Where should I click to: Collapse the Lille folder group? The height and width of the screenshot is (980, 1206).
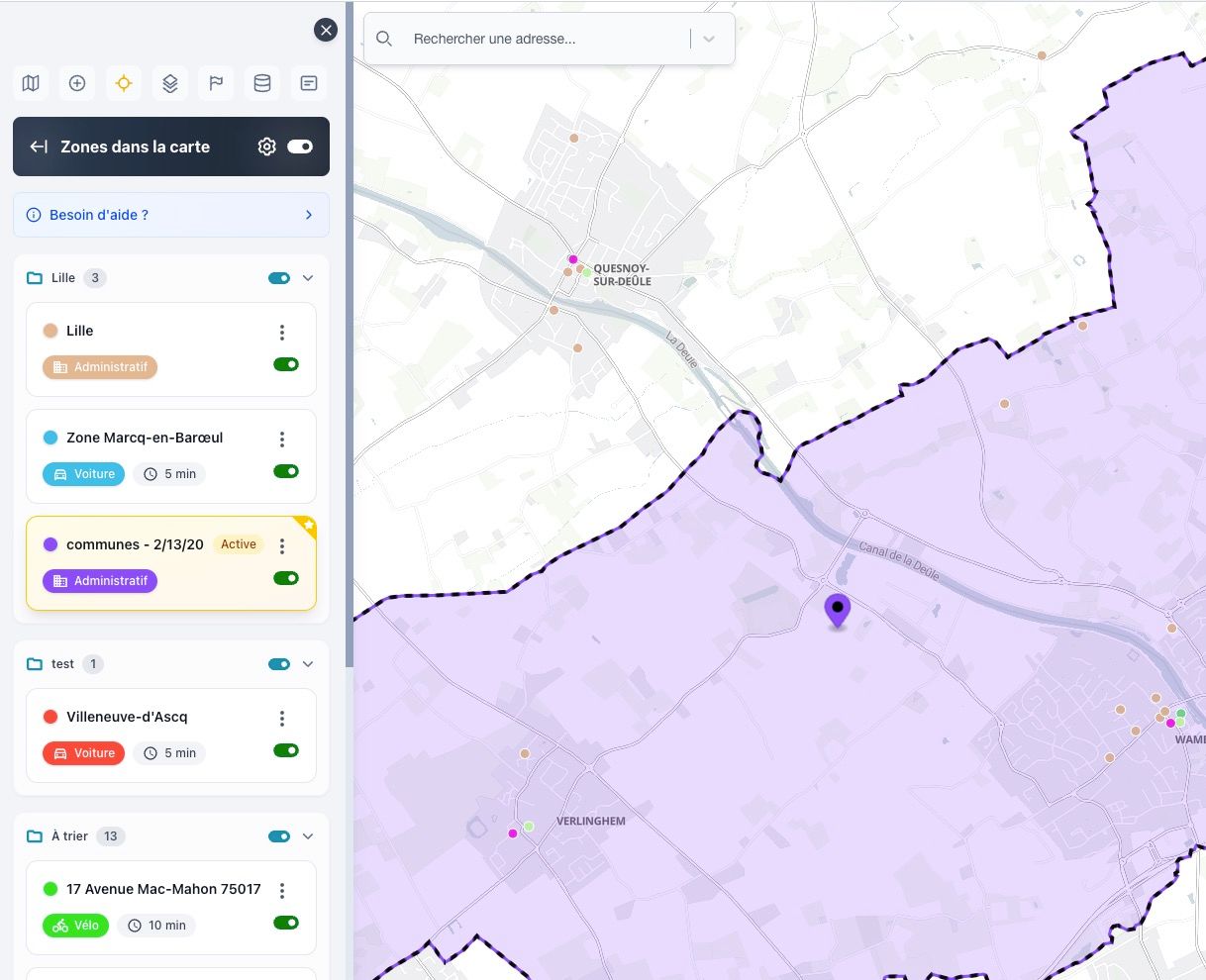coord(308,278)
